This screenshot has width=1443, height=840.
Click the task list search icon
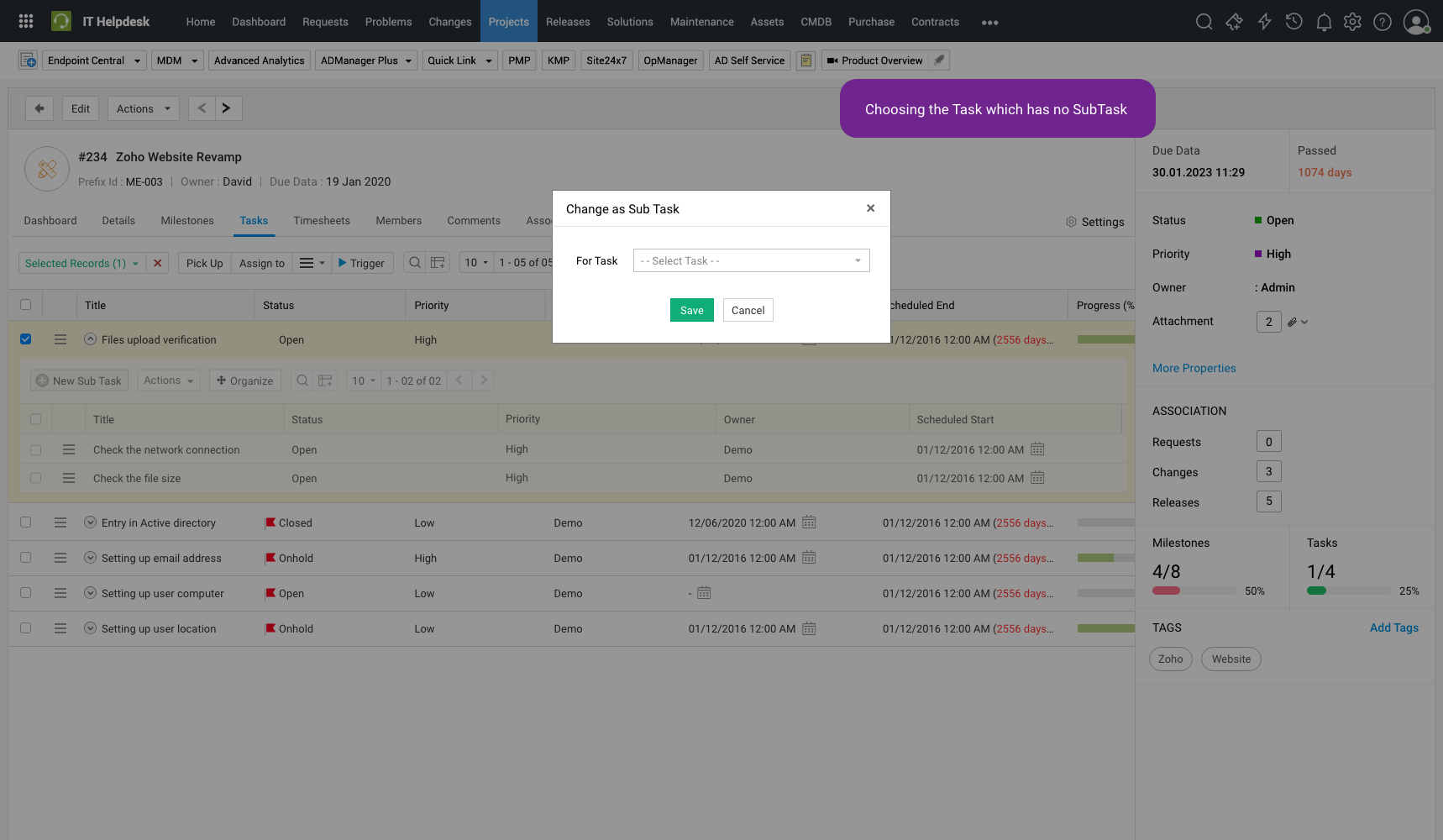pyautogui.click(x=414, y=263)
